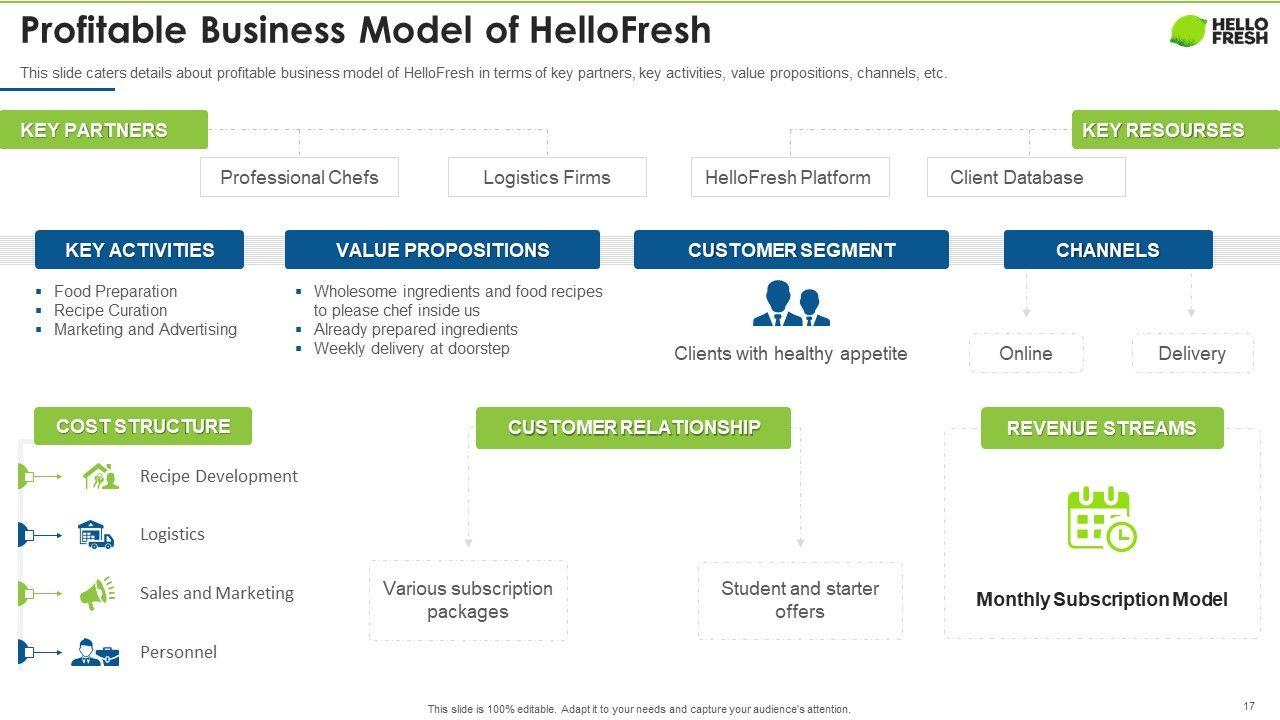Click the Recipe Development house icon
Screen dimensions: 1280x720
point(100,476)
